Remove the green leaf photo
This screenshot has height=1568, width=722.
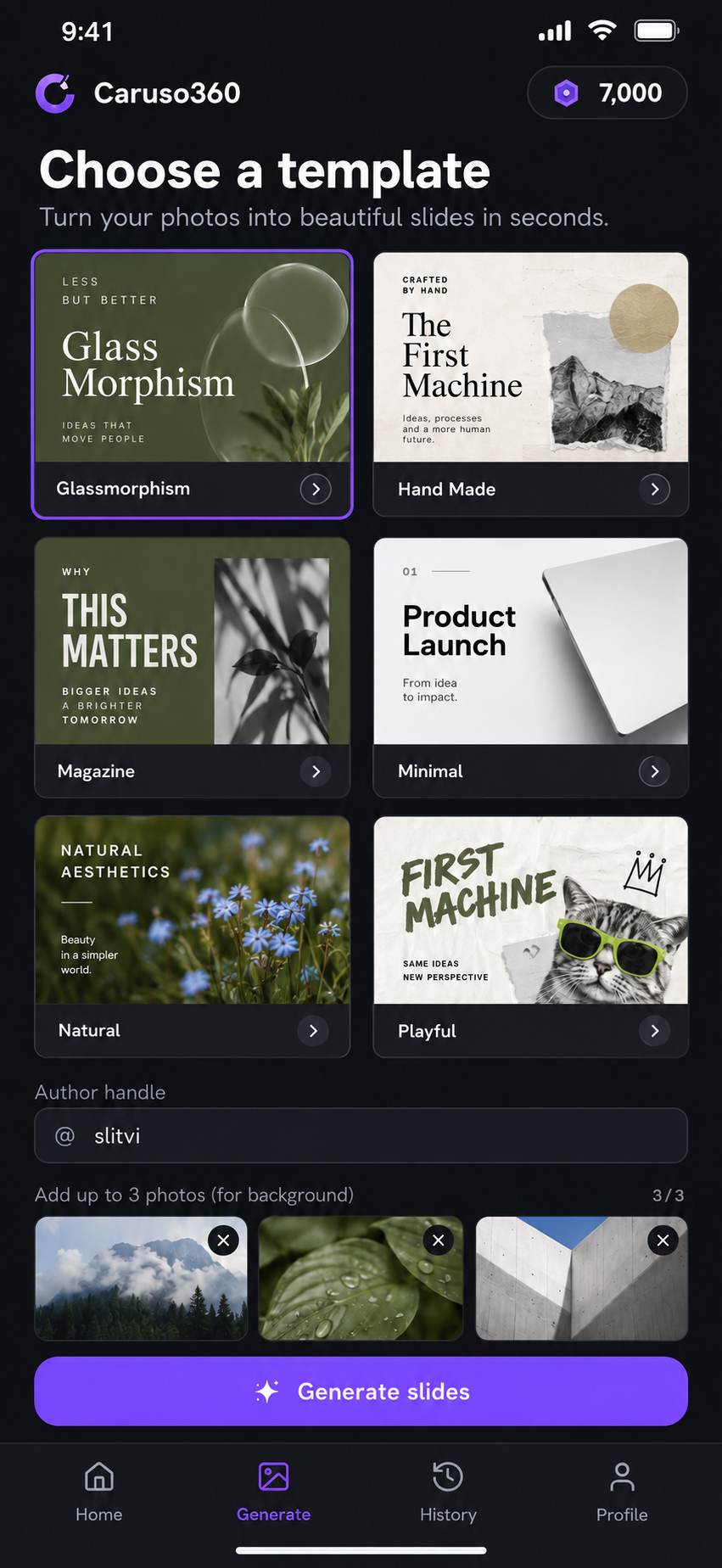(438, 1240)
